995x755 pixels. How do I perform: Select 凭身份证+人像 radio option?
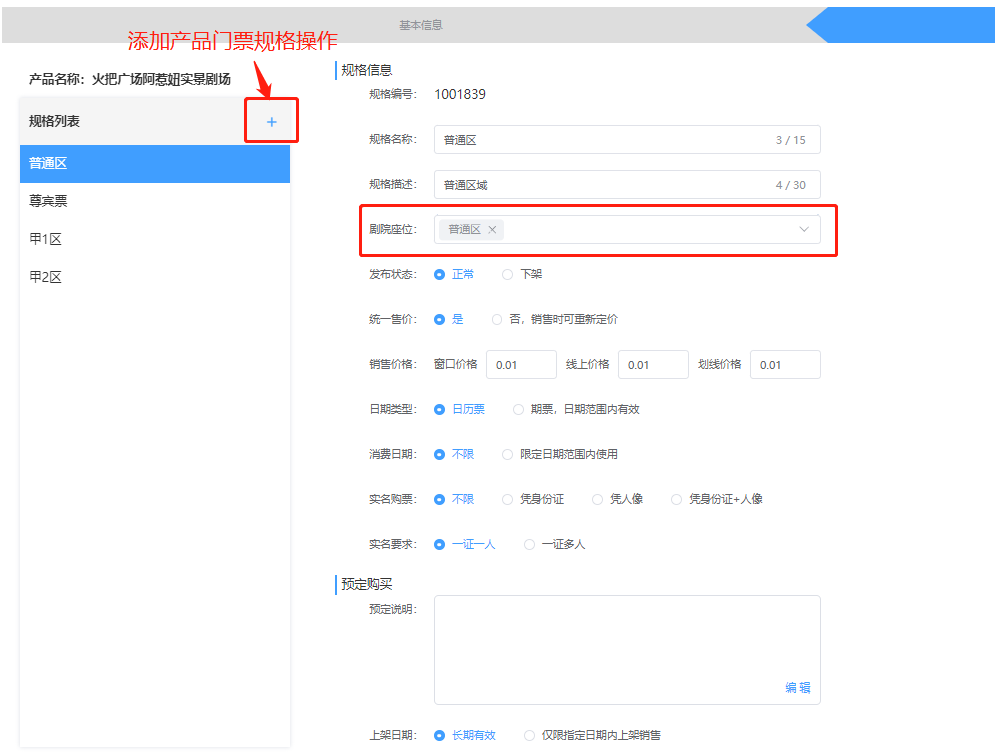point(677,499)
